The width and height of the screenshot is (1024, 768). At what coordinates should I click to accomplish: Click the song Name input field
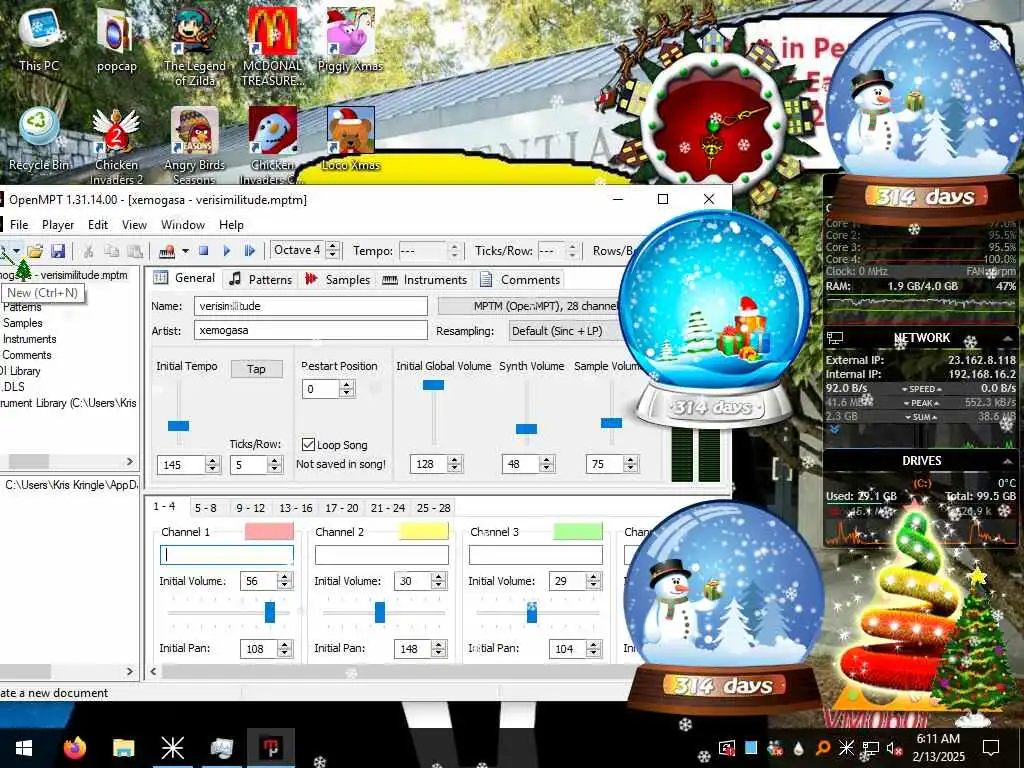[311, 306]
